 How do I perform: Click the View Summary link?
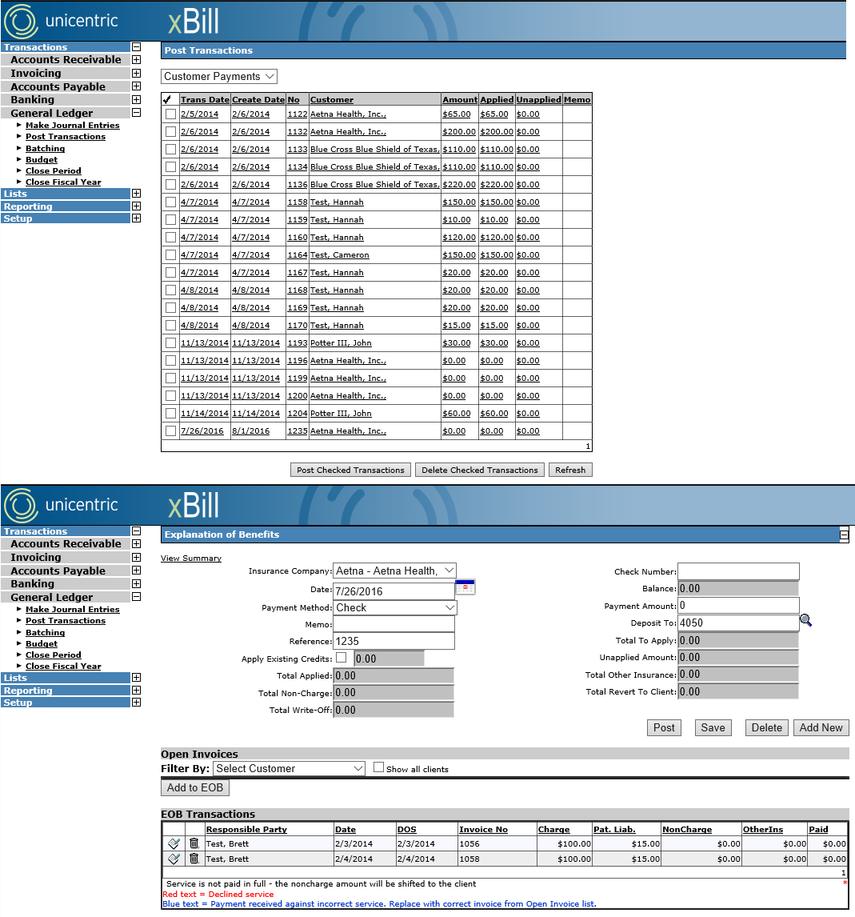[x=191, y=558]
